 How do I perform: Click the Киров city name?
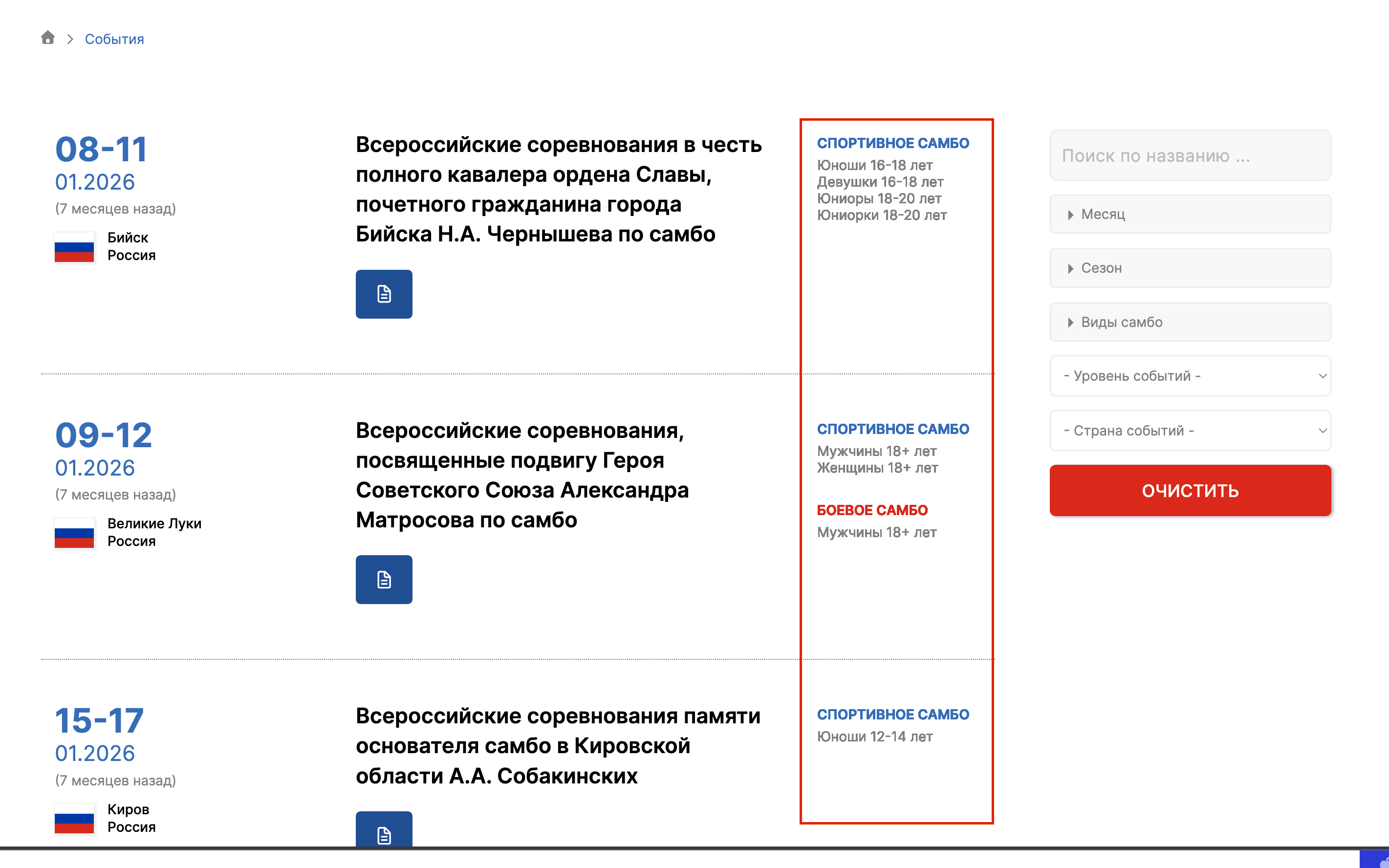click(128, 809)
